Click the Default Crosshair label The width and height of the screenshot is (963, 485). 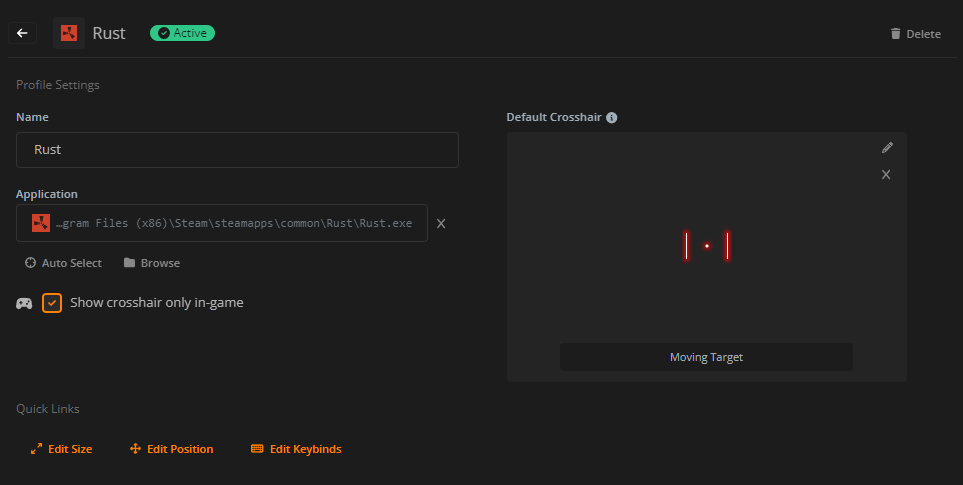click(554, 117)
